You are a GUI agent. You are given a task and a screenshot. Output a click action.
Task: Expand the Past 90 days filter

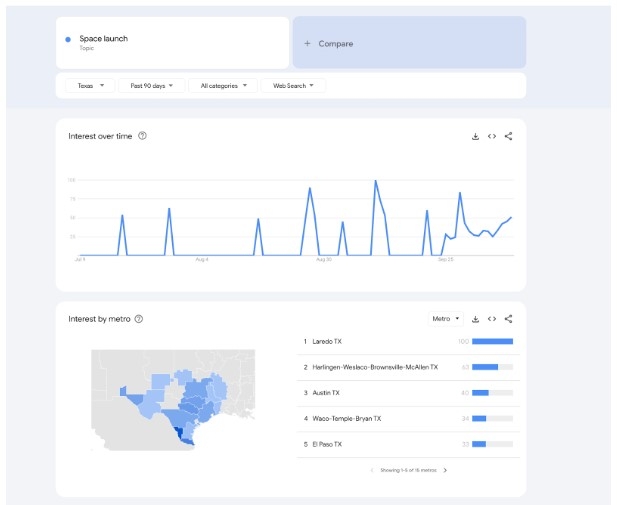[151, 86]
